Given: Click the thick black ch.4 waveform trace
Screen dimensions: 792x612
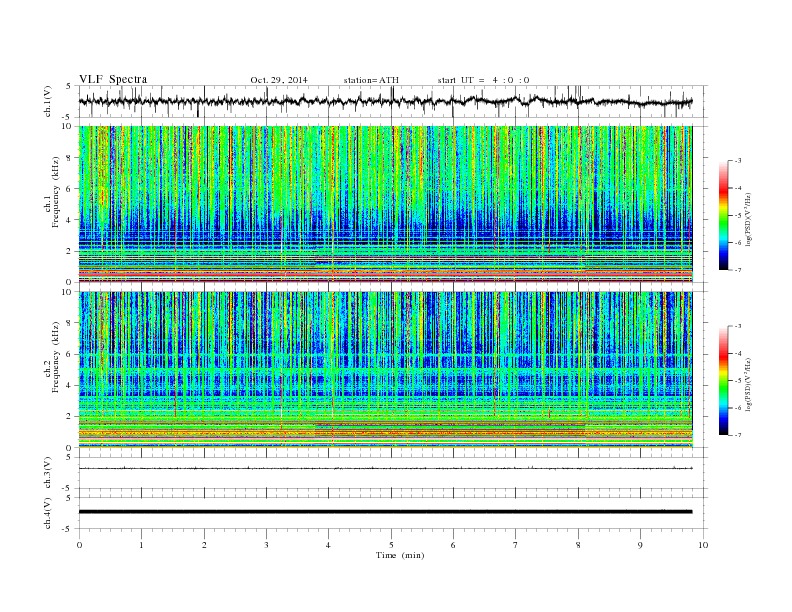Looking at the screenshot, I should coord(385,512).
